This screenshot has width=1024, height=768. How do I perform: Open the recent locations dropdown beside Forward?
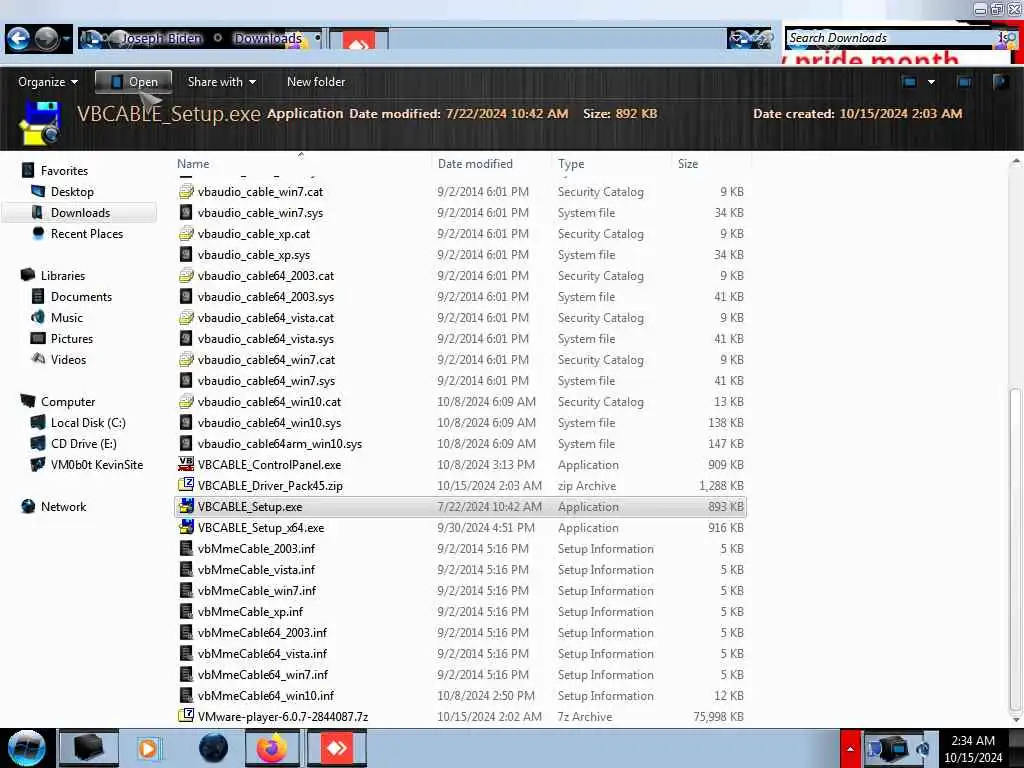point(66,39)
